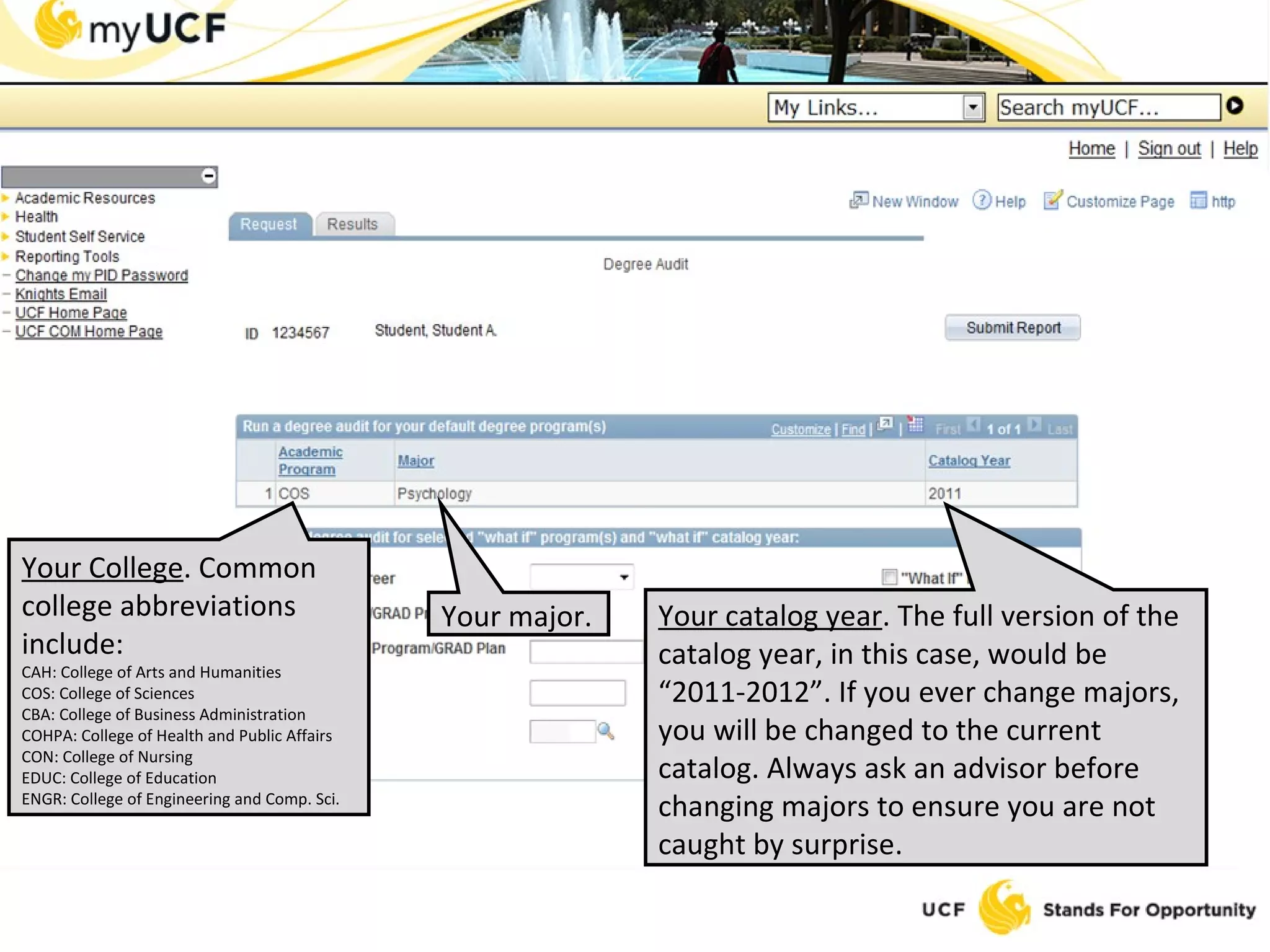
Task: Click the Customize Page pencil icon
Action: [x=1052, y=200]
